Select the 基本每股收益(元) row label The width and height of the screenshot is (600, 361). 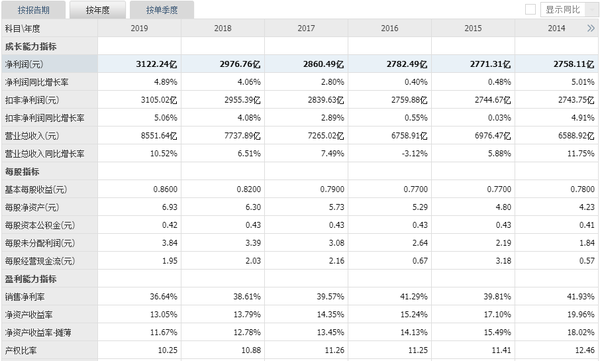point(36,189)
